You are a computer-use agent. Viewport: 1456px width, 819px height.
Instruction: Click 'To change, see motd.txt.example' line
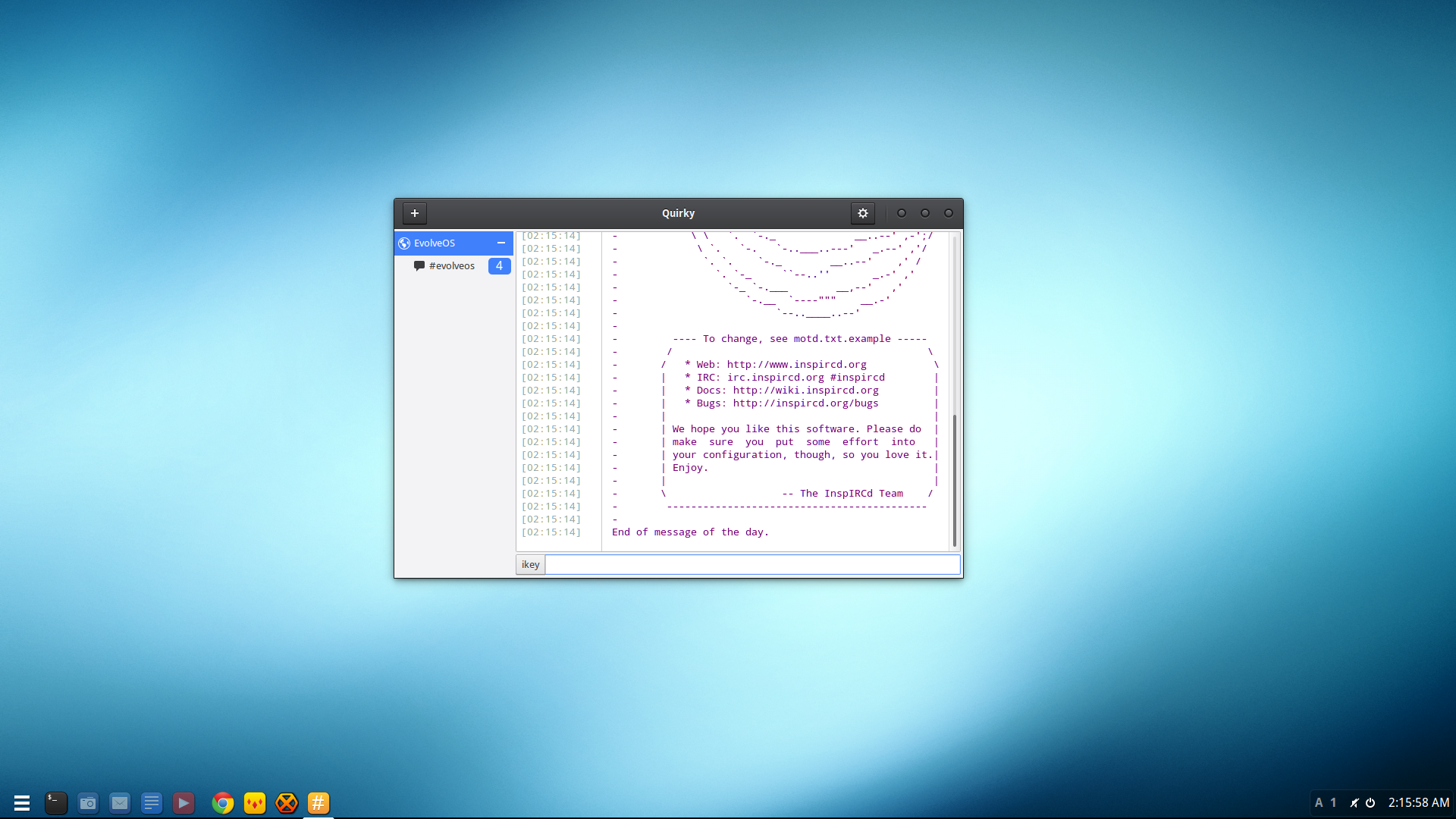point(799,338)
